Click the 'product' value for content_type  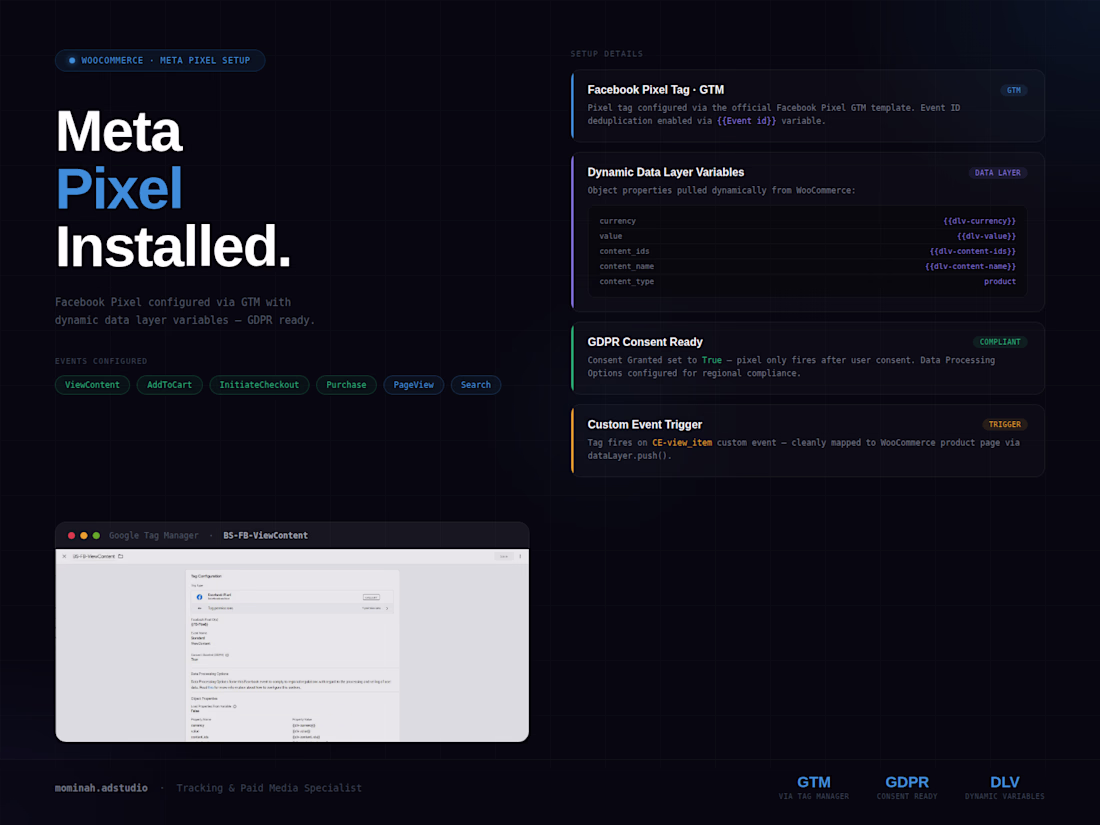pos(1000,282)
